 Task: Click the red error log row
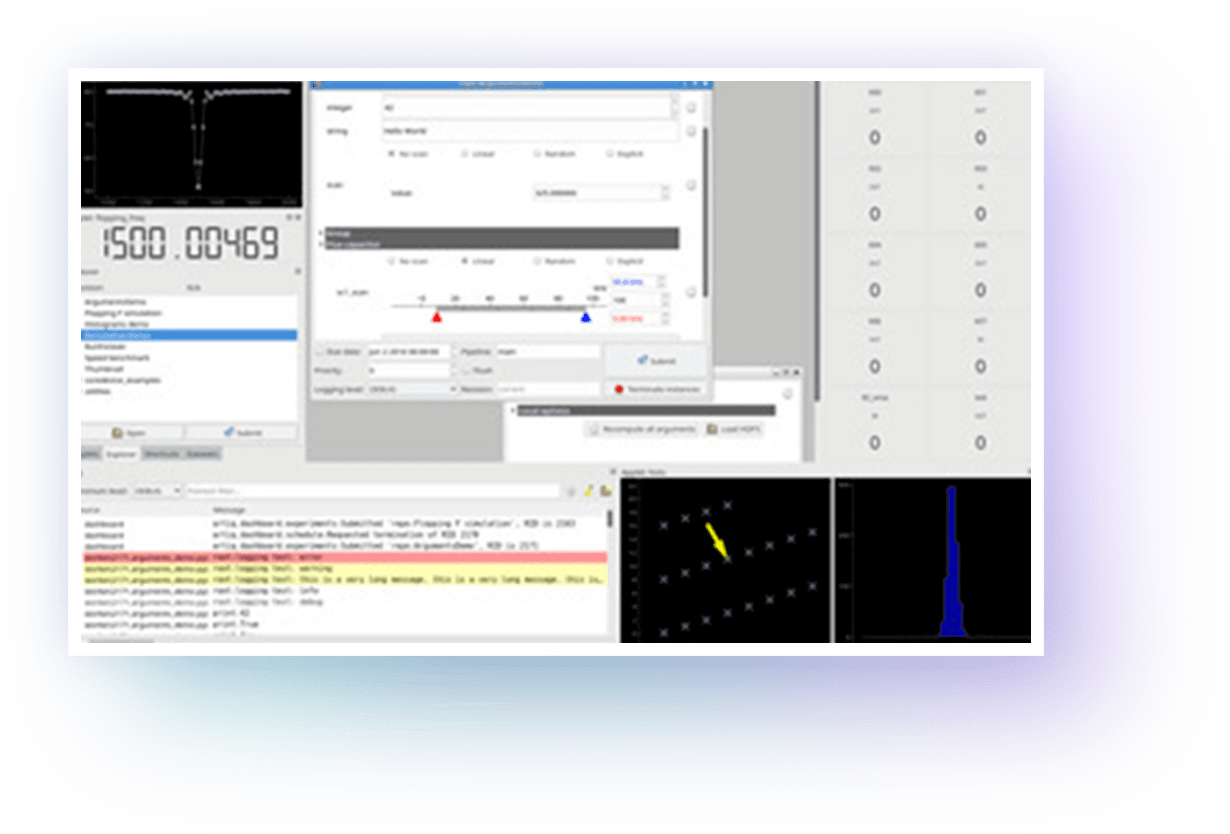343,557
